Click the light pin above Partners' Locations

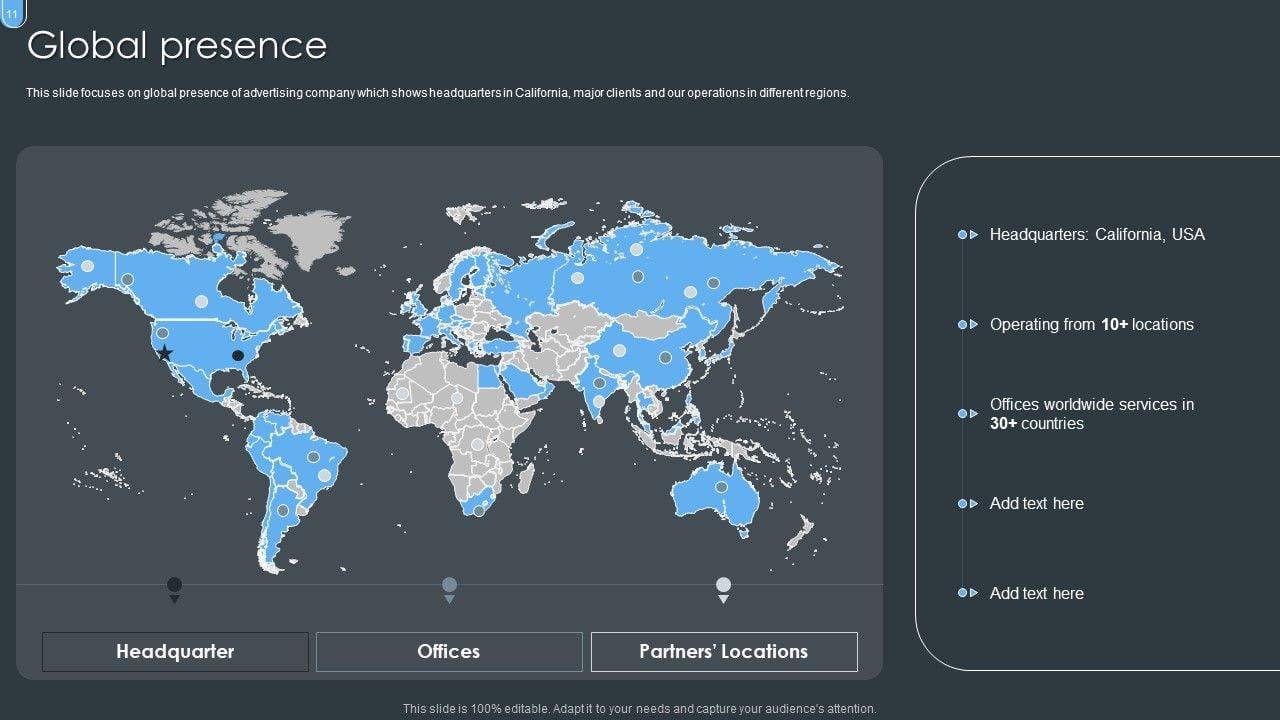(723, 586)
